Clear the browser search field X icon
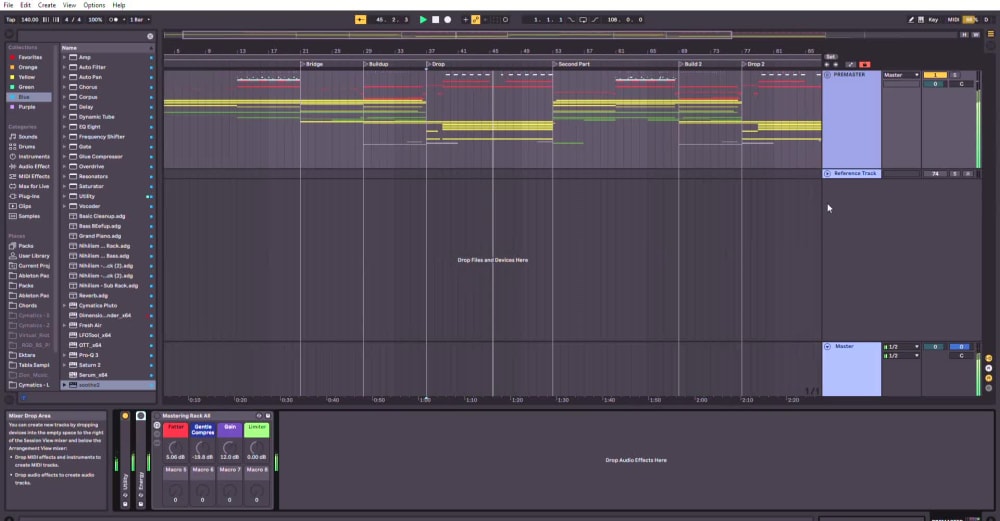The height and width of the screenshot is (521, 1000). pyautogui.click(x=151, y=36)
